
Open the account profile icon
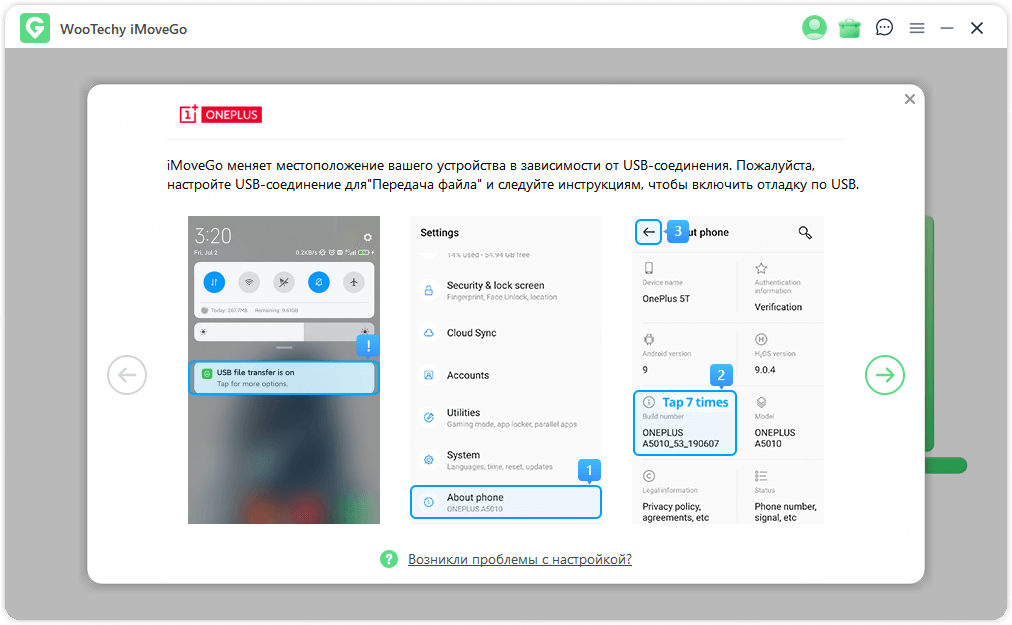point(814,27)
